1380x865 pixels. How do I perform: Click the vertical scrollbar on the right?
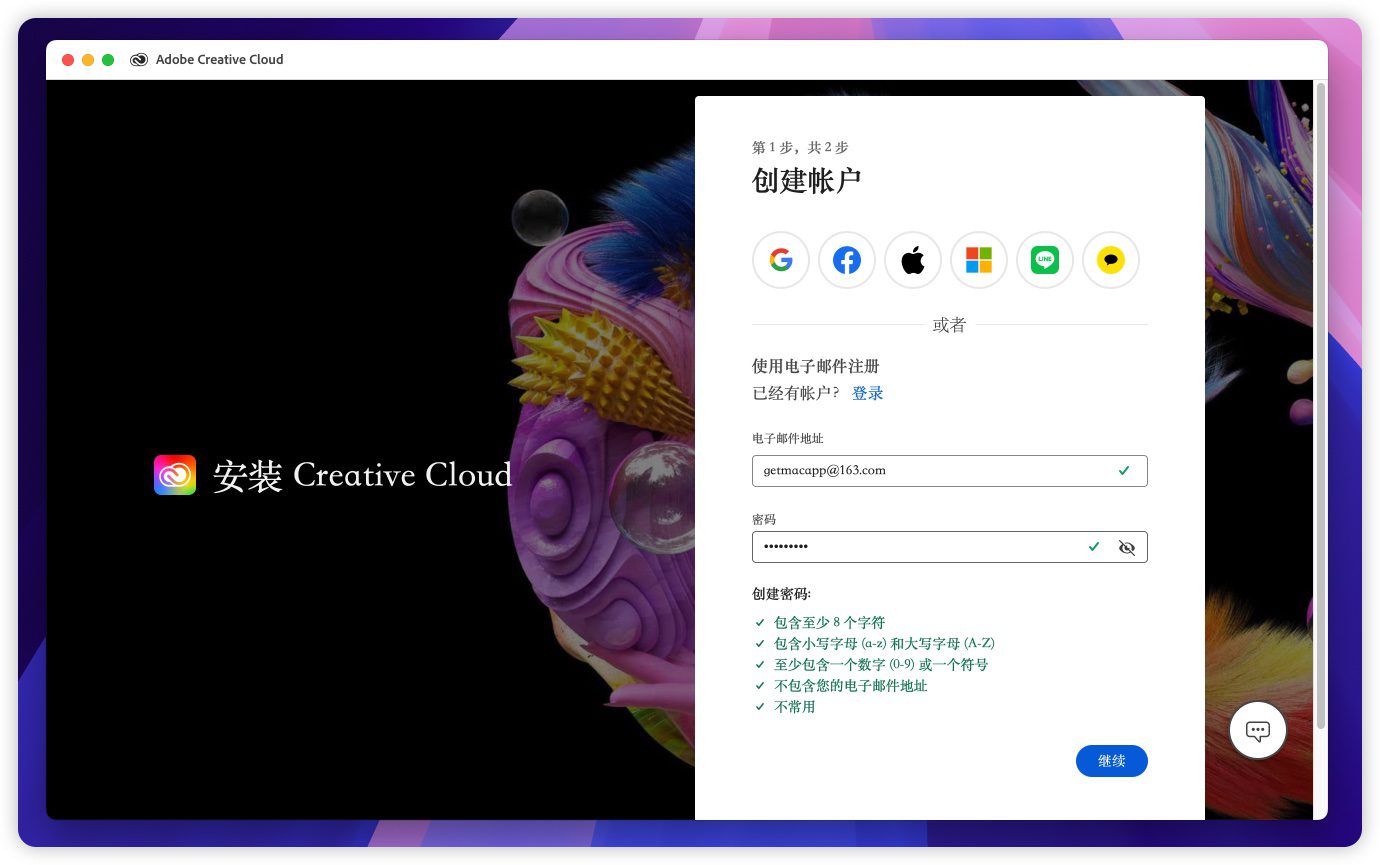[1320, 400]
